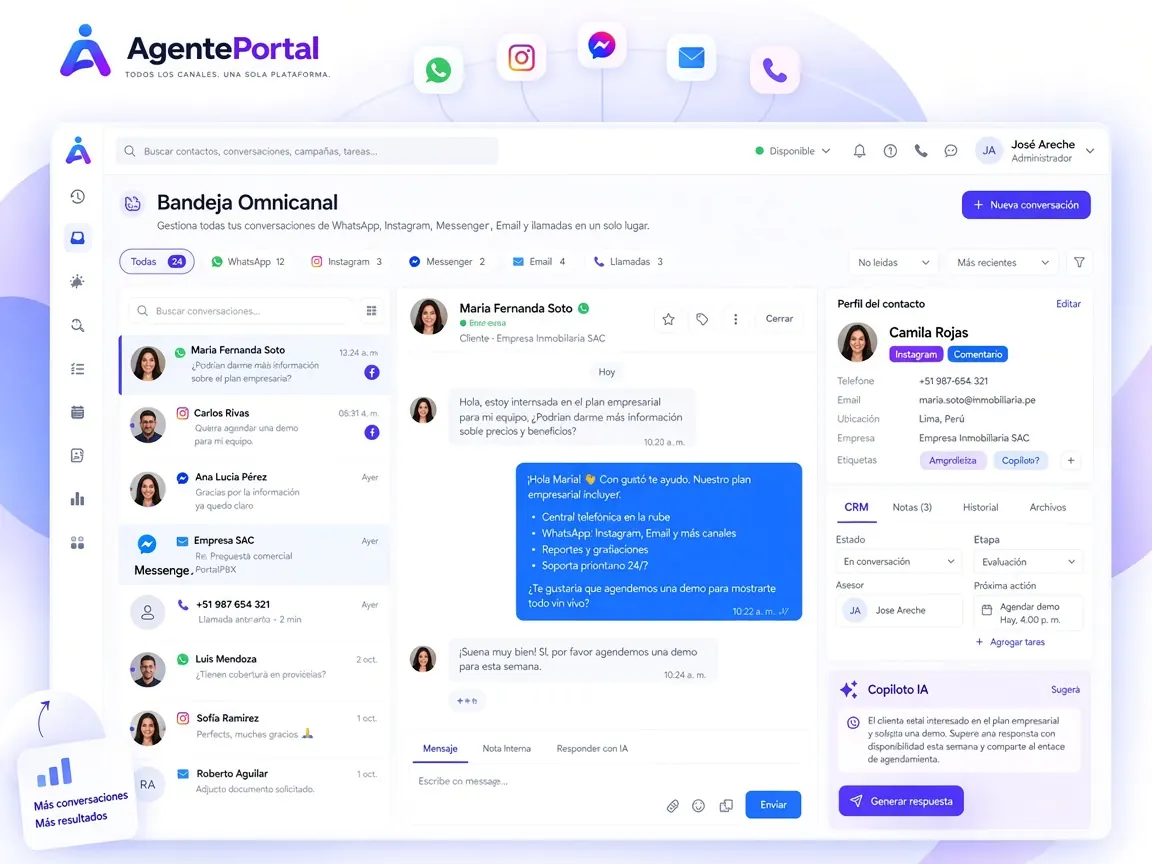Open the No leídas filter dropdown

pos(893,262)
